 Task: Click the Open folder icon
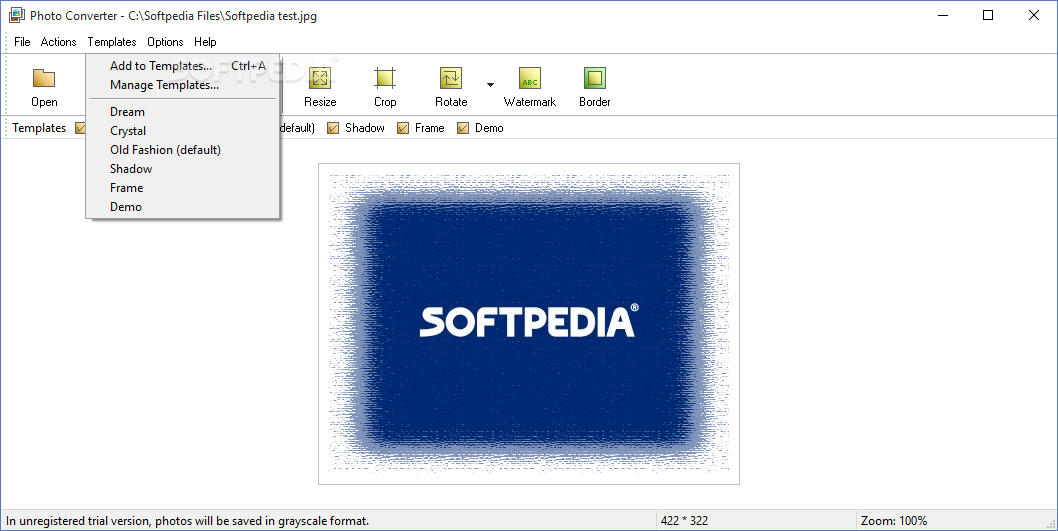(44, 78)
